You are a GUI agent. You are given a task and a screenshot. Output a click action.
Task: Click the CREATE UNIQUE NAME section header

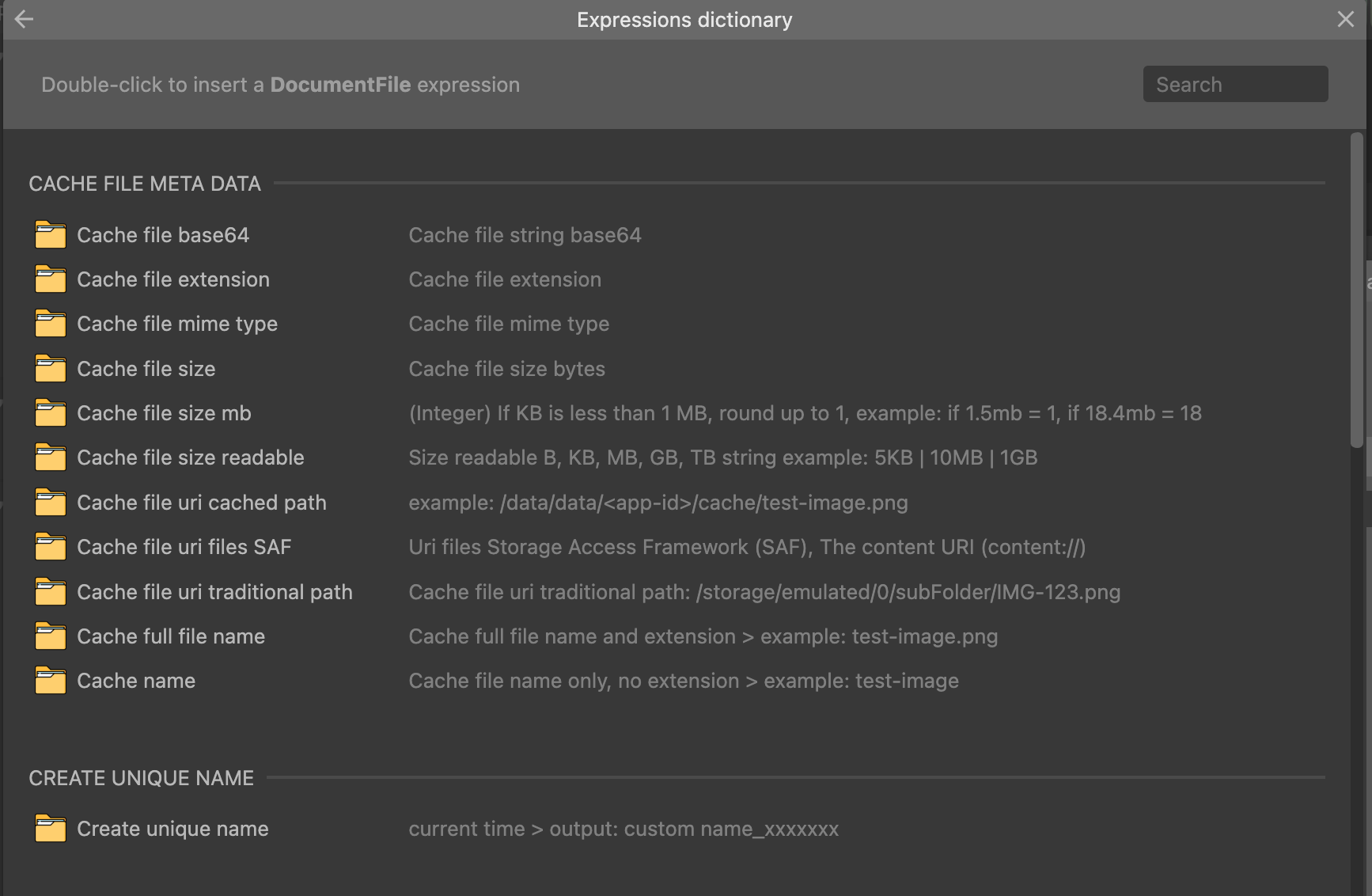(142, 778)
